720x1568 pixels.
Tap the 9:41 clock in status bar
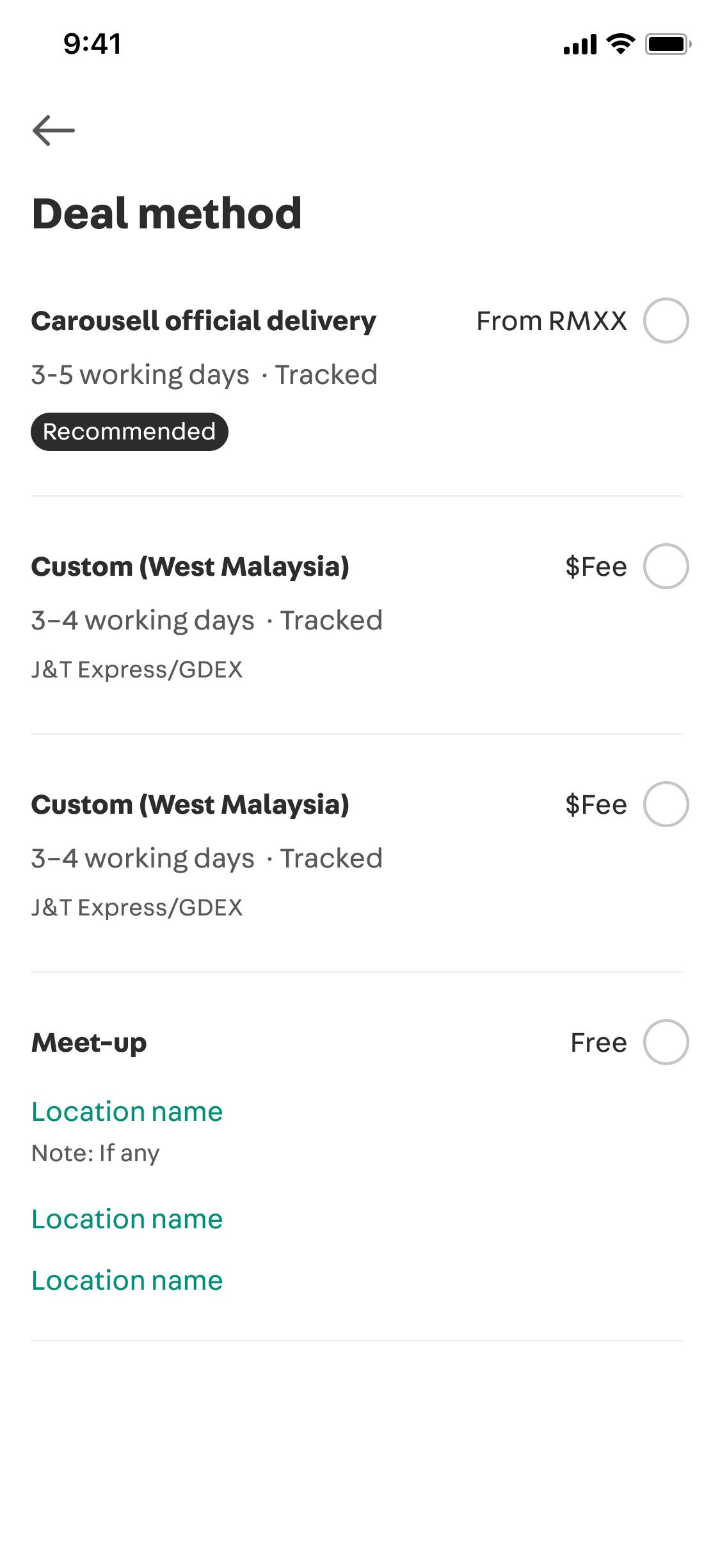[x=93, y=44]
